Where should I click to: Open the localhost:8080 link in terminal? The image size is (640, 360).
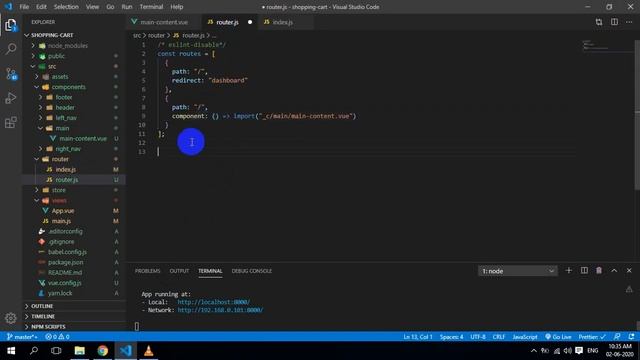(x=213, y=302)
